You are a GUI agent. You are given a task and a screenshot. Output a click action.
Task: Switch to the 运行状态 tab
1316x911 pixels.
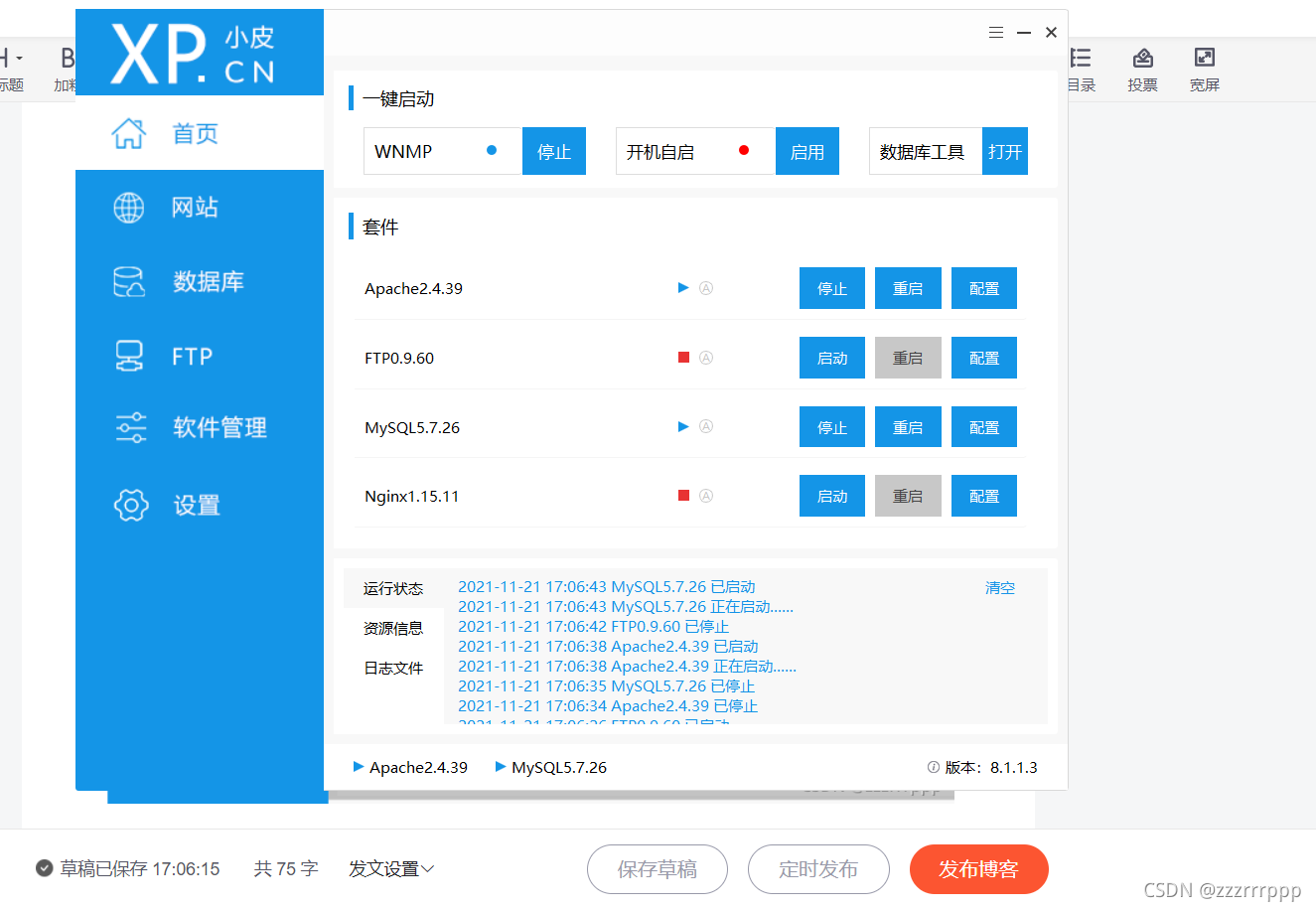click(393, 588)
